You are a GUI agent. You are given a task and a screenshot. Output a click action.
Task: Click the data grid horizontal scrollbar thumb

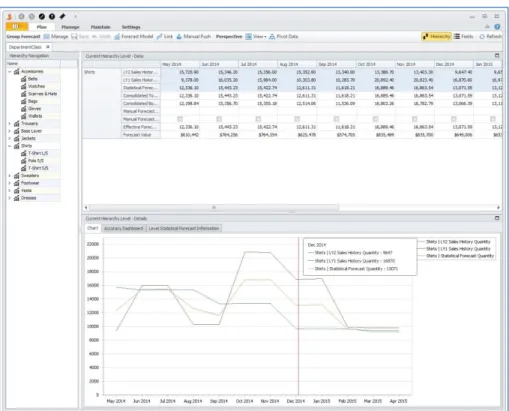(x=214, y=207)
